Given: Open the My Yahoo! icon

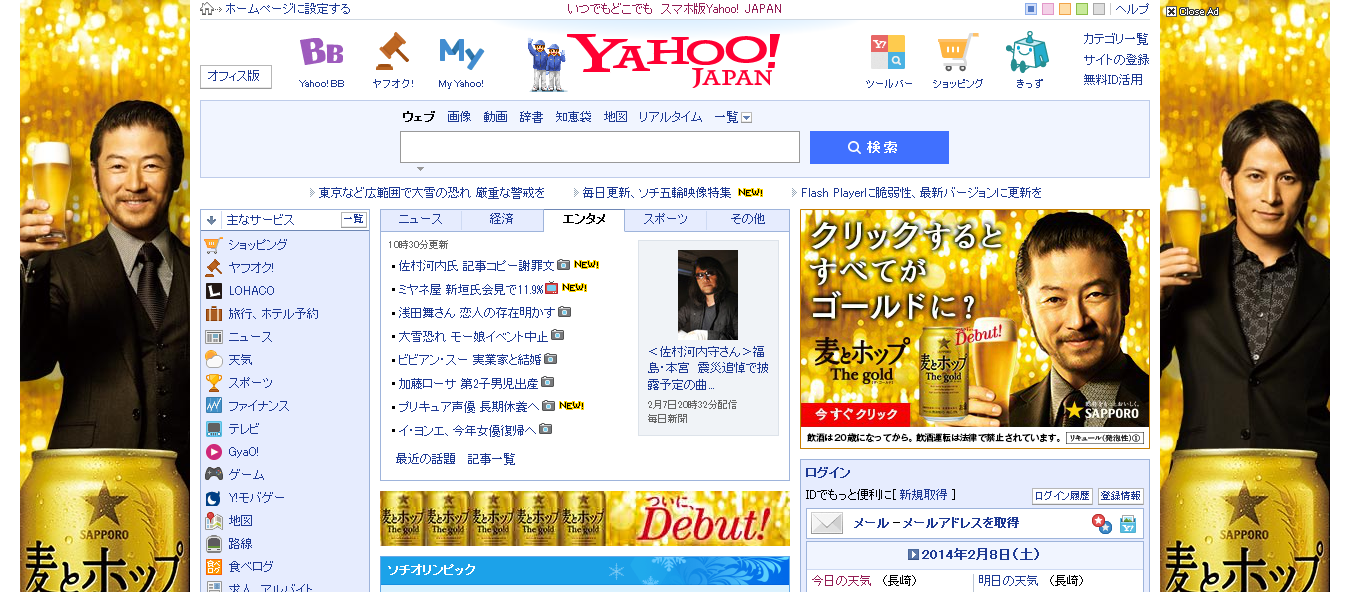Looking at the screenshot, I should tap(461, 52).
